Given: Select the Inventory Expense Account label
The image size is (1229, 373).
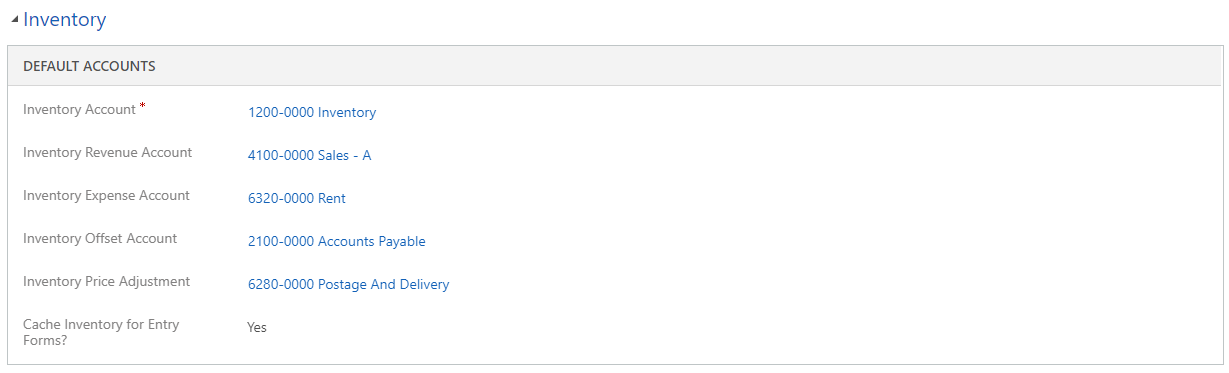Looking at the screenshot, I should [106, 196].
